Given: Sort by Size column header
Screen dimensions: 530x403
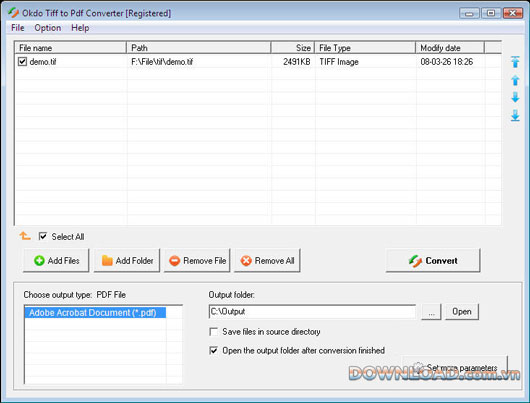Looking at the screenshot, I should (293, 48).
